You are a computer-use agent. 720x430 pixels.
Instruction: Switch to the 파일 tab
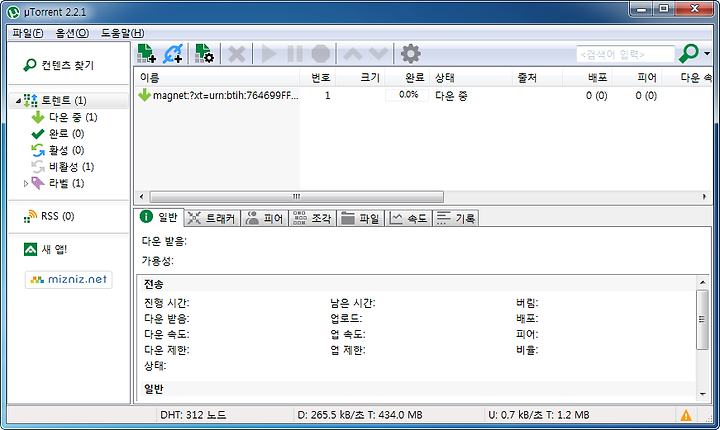(360, 219)
